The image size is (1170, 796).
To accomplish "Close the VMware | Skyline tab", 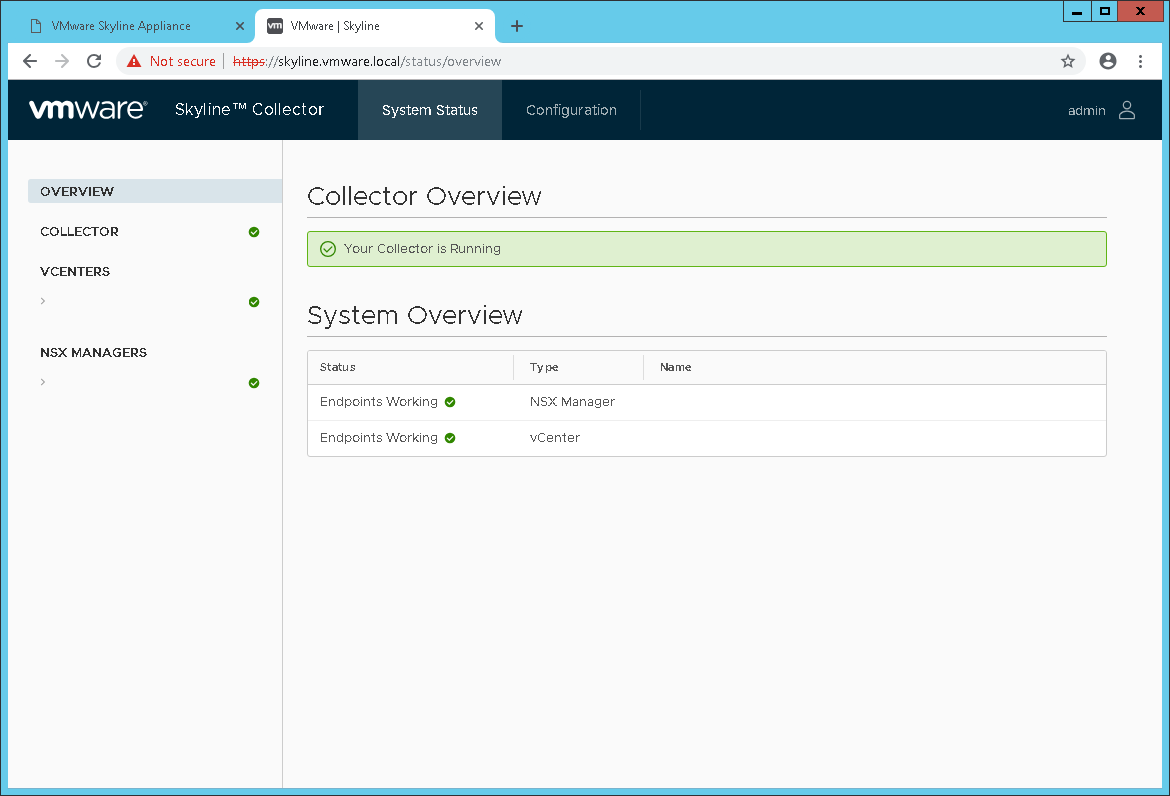I will pyautogui.click(x=479, y=26).
